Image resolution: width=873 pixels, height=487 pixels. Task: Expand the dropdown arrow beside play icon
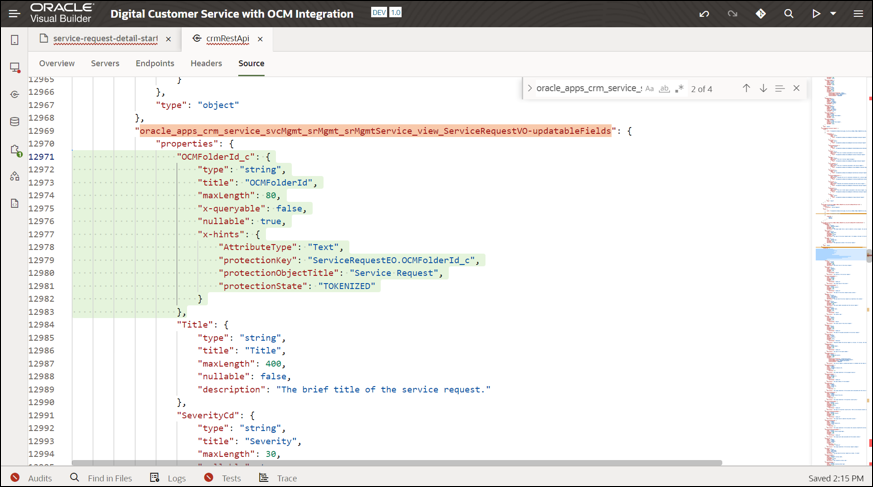[x=833, y=14]
